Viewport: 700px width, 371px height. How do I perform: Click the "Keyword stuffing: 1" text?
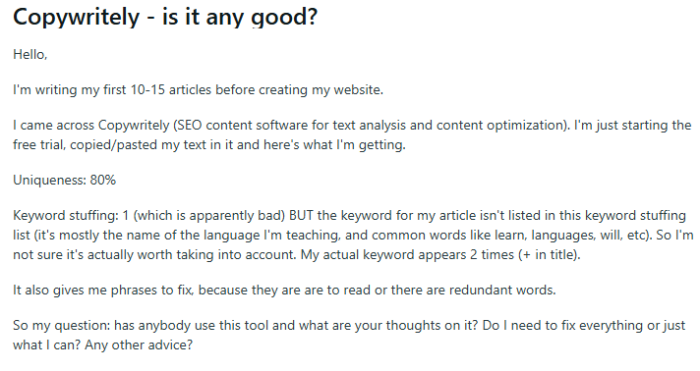click(71, 216)
